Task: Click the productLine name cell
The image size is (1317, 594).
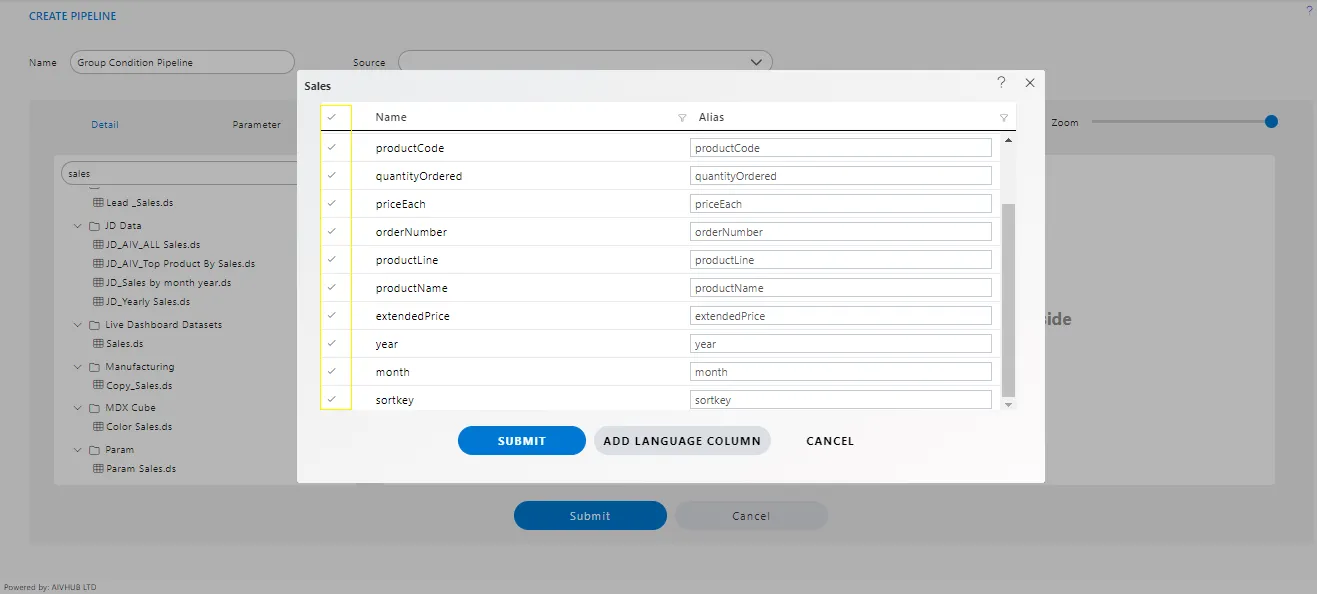Action: (x=407, y=260)
